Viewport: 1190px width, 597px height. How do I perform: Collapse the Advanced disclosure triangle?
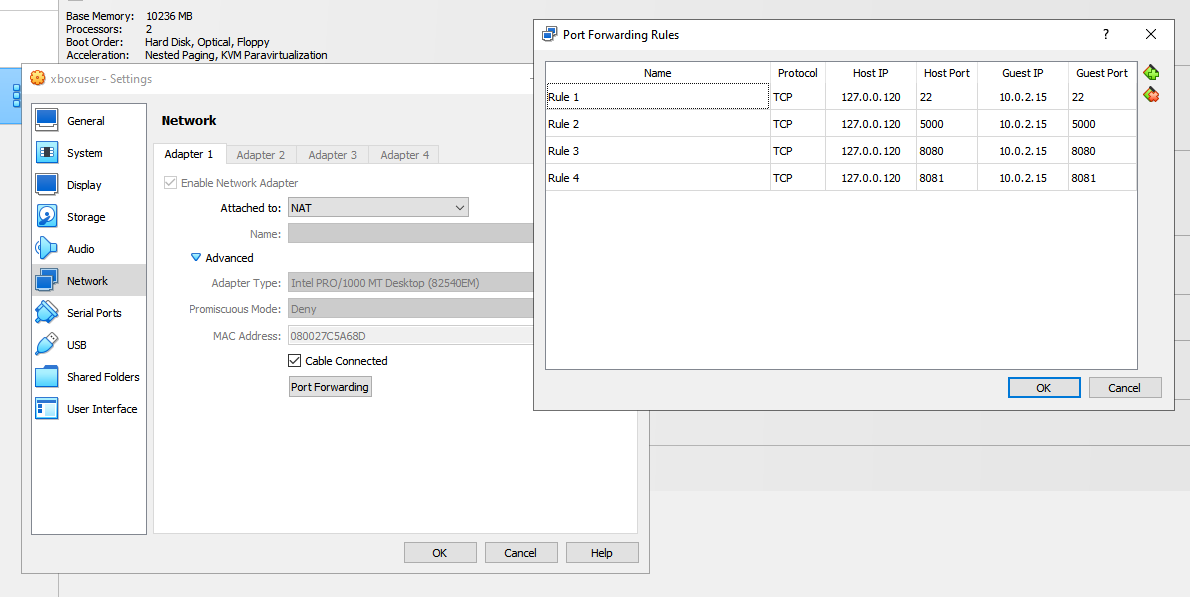tap(196, 258)
